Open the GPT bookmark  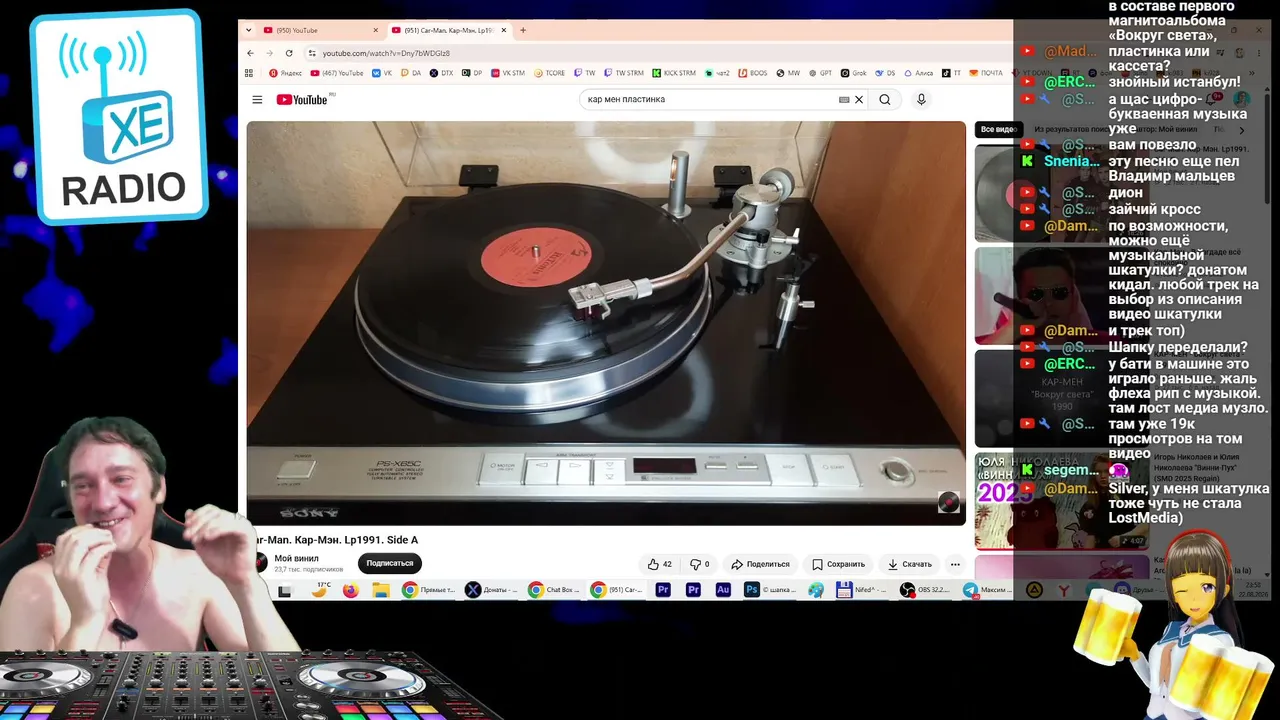(x=820, y=73)
